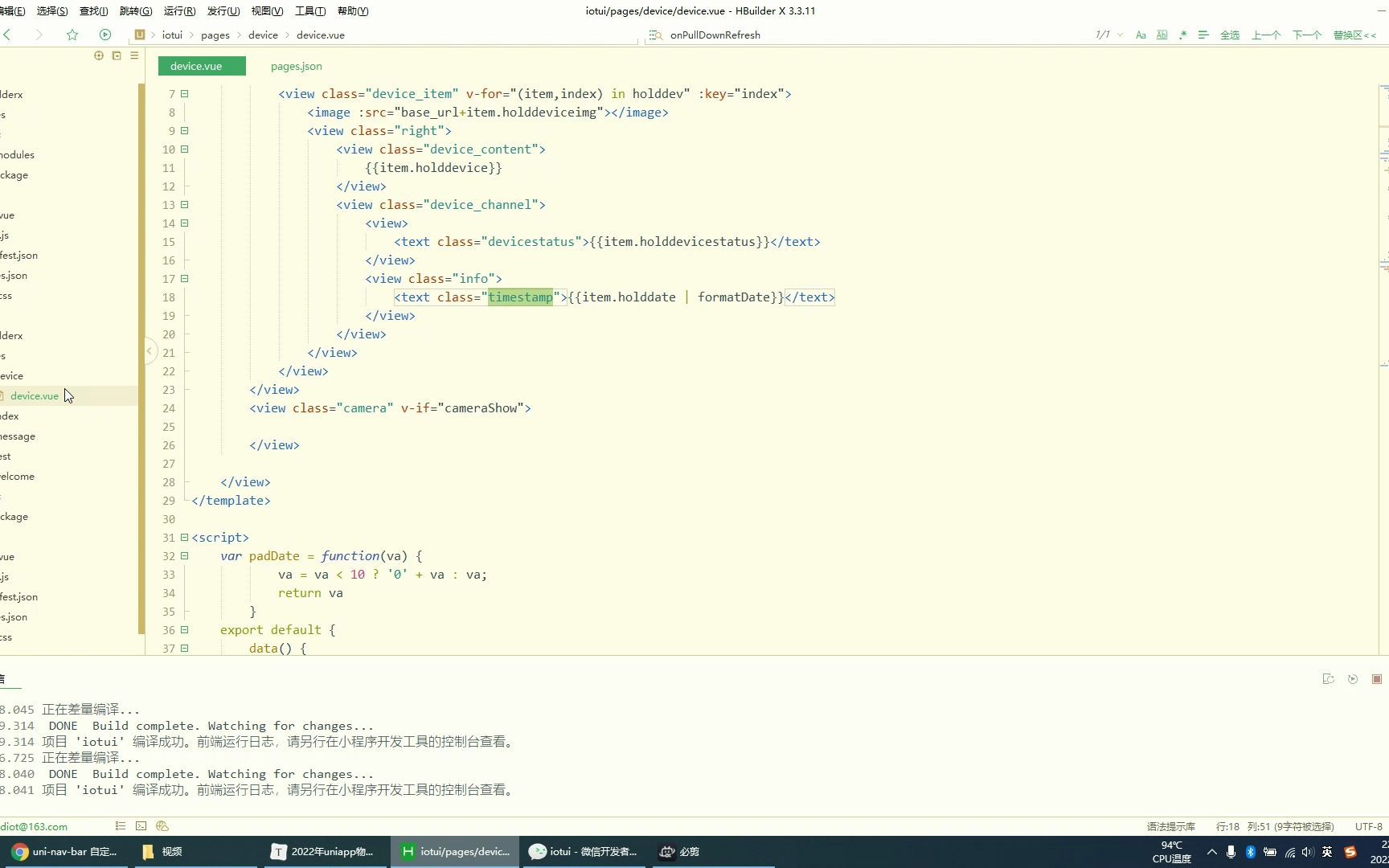This screenshot has width=1389, height=868.
Task: Collapse the export default fold at line 36
Action: click(x=184, y=630)
